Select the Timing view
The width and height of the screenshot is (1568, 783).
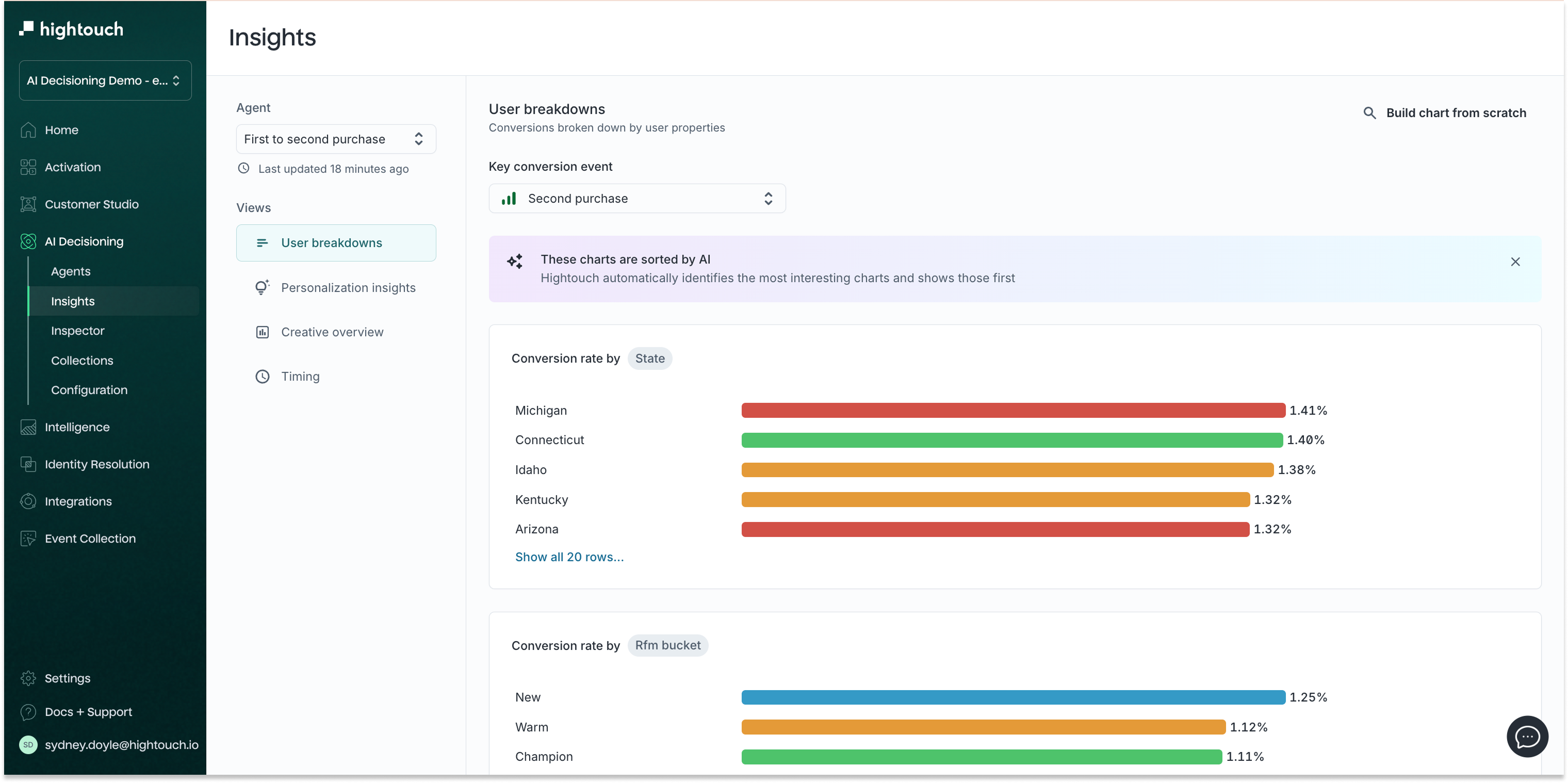(300, 376)
